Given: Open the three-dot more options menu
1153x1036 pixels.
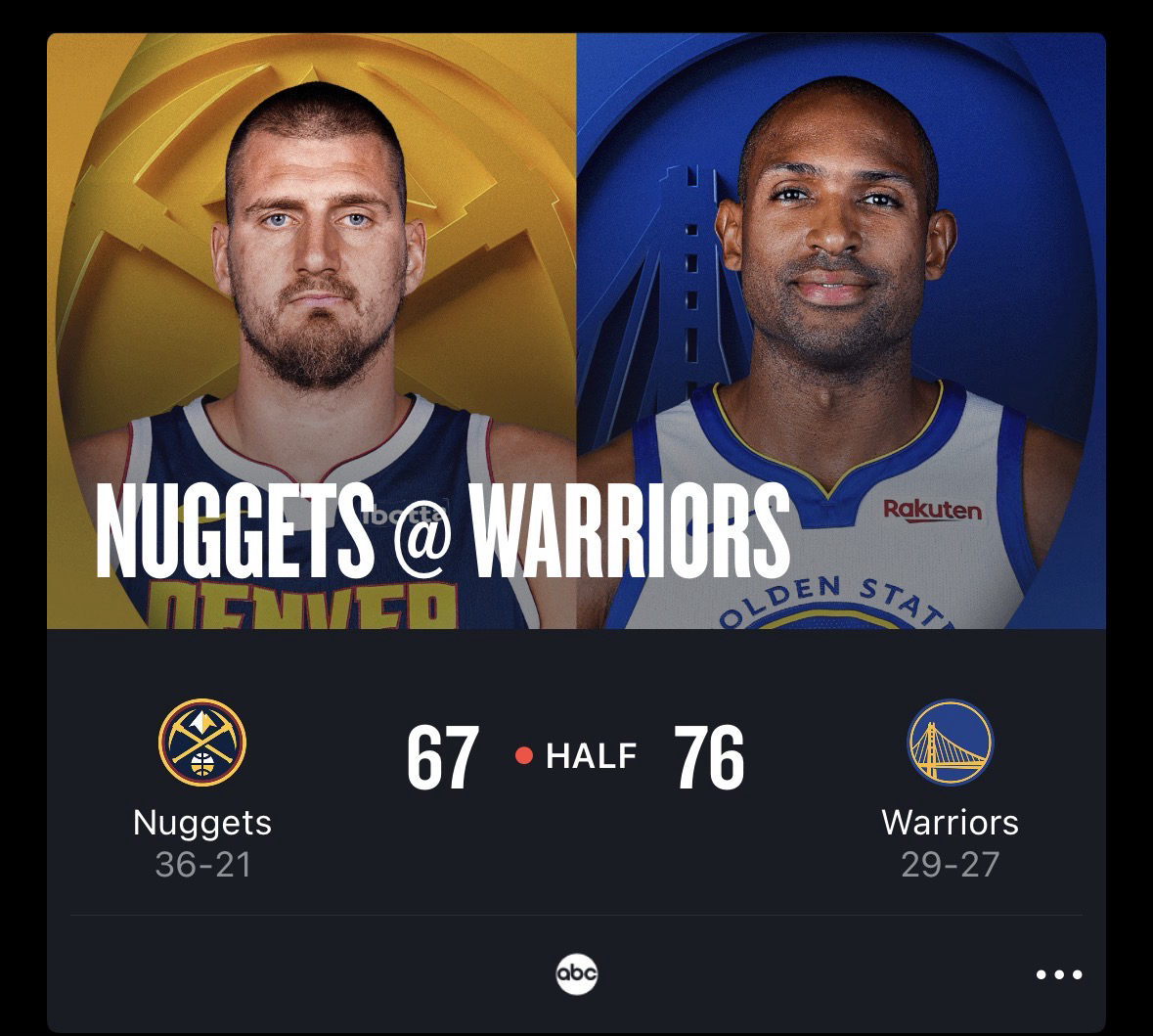Looking at the screenshot, I should tap(1059, 975).
